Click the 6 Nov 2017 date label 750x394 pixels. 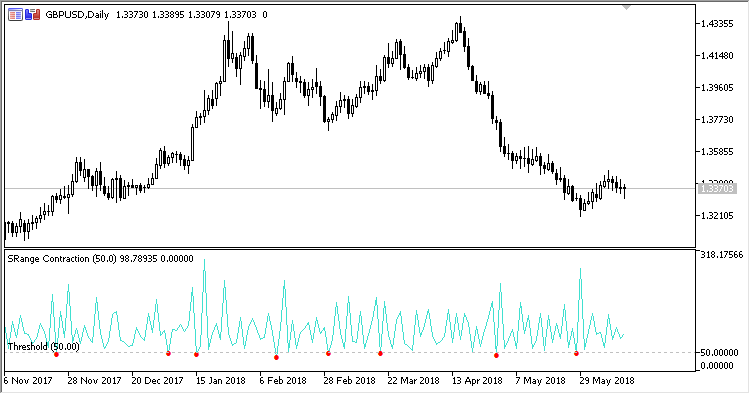click(28, 381)
